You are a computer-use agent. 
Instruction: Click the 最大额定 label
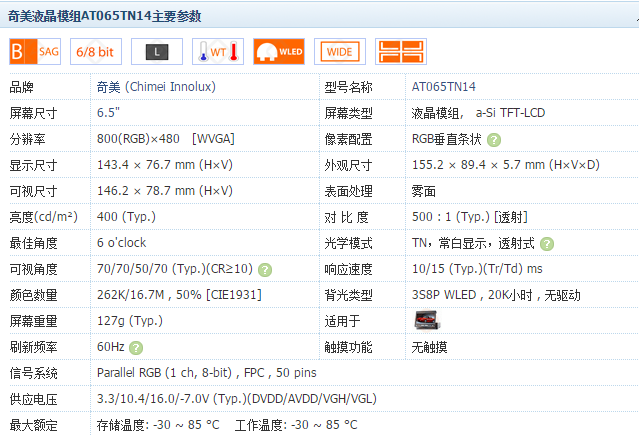click(33, 425)
